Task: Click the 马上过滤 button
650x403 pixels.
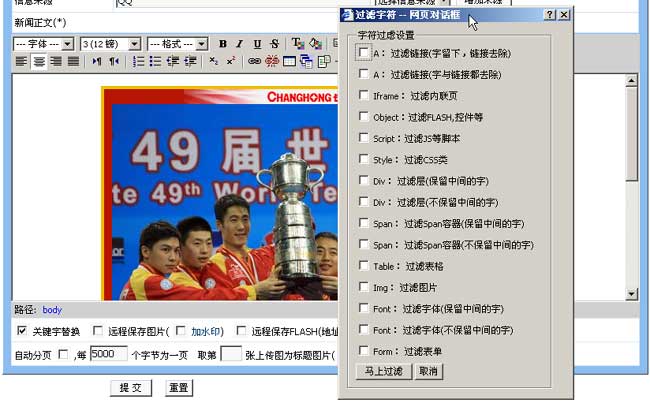Action: [x=384, y=371]
